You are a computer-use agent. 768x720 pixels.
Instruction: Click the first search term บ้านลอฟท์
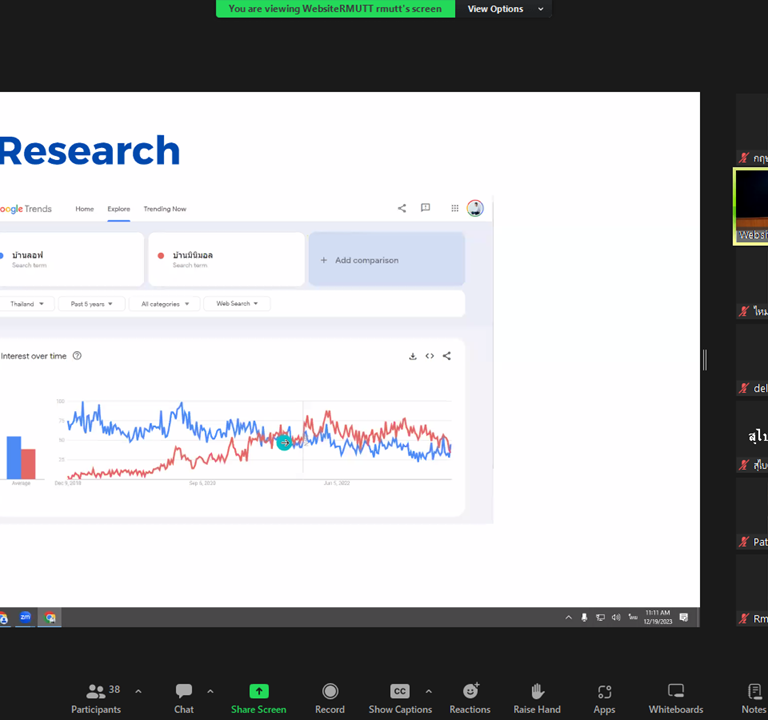click(x=71, y=259)
